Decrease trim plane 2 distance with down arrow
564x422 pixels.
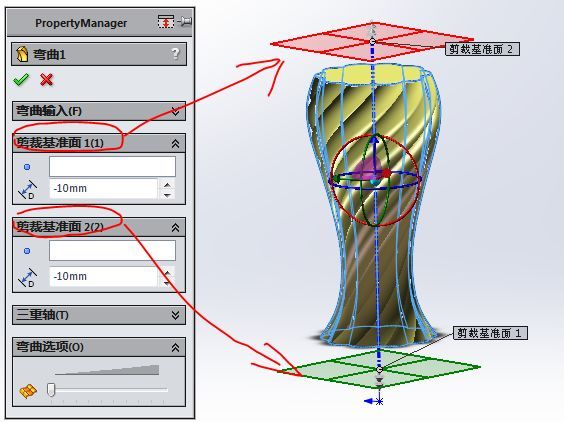tap(167, 282)
